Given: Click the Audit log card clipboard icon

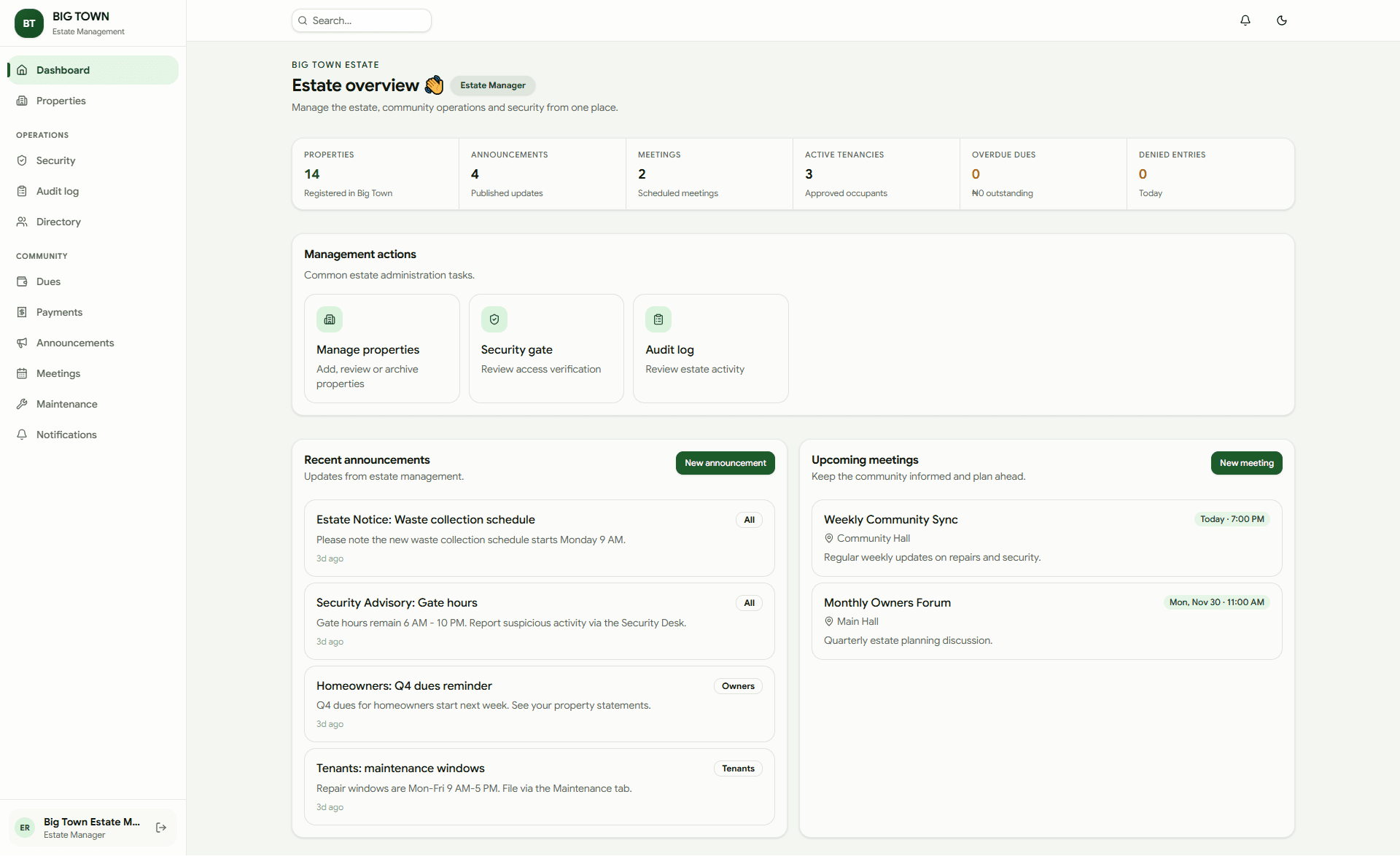Looking at the screenshot, I should [x=658, y=319].
